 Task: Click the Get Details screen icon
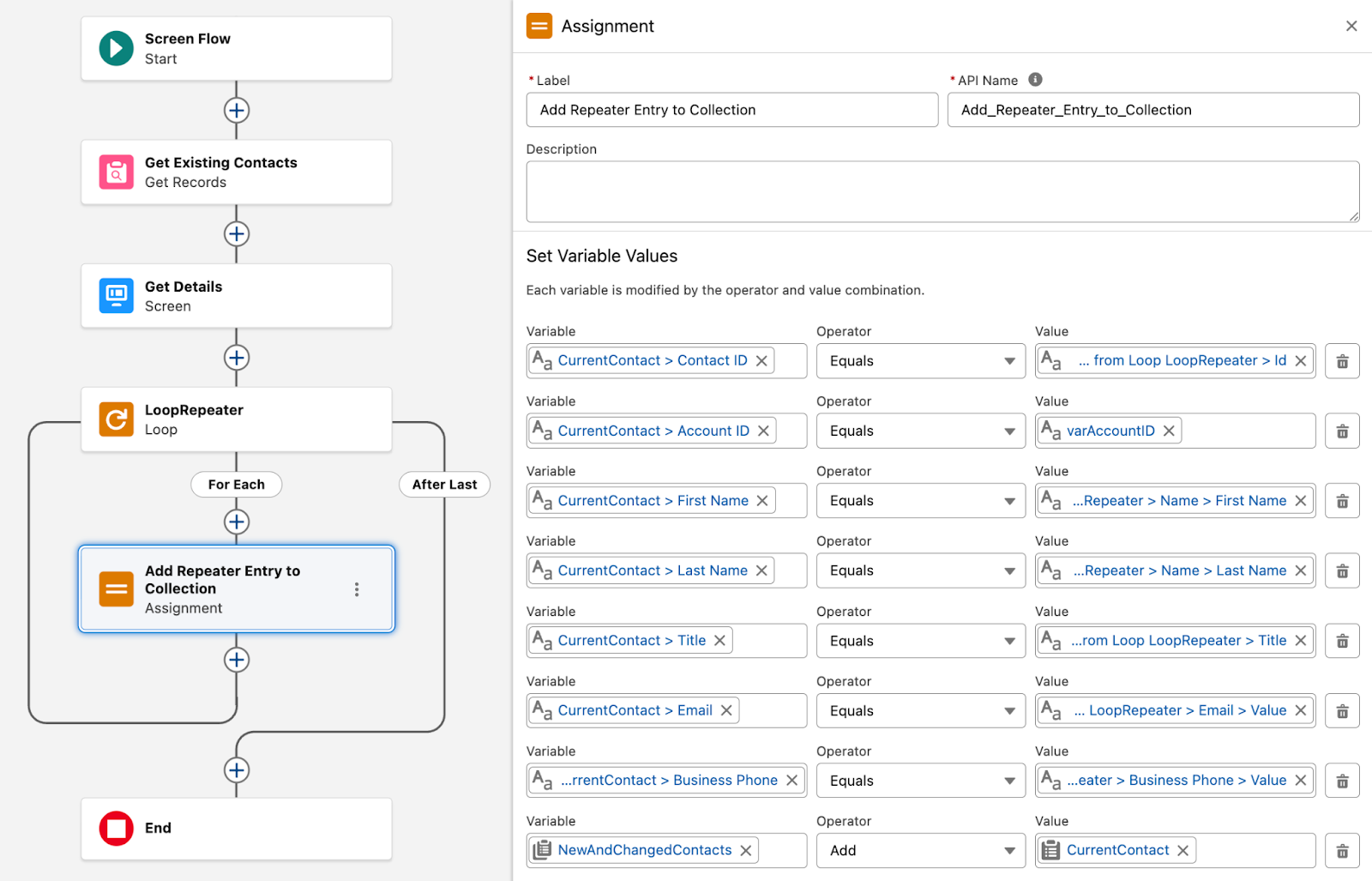point(116,296)
